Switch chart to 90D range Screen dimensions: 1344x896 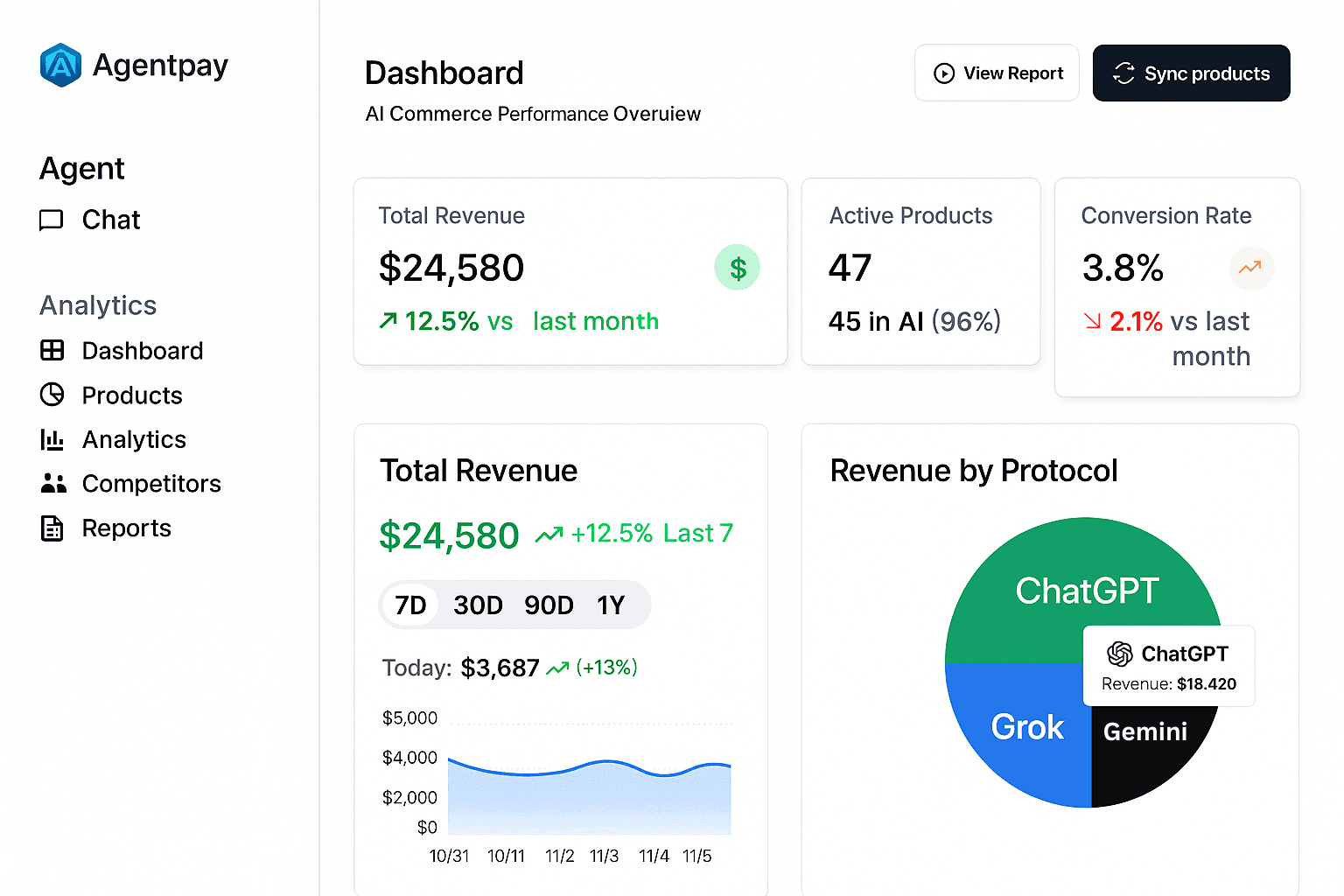pos(549,605)
